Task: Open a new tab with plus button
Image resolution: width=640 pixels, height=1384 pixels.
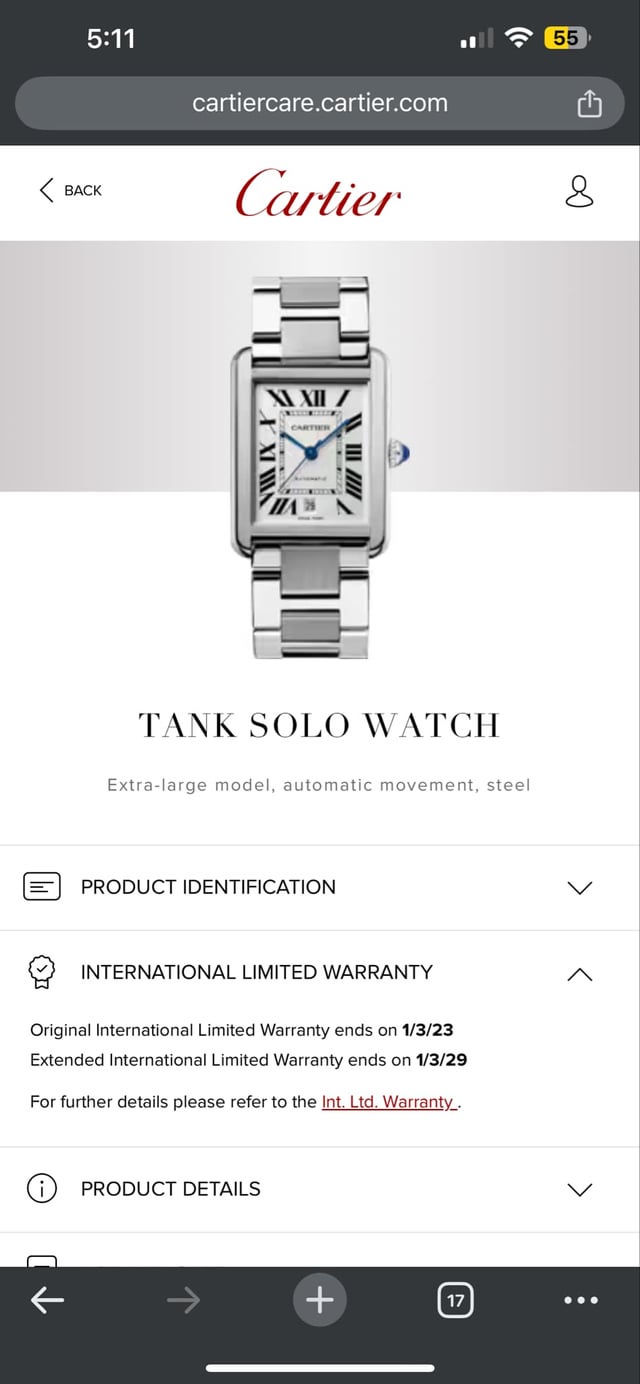Action: click(x=319, y=1300)
